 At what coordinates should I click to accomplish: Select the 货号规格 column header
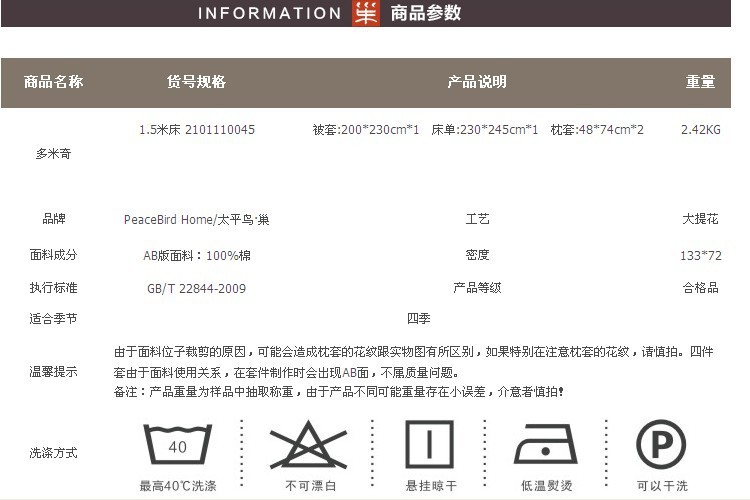196,82
